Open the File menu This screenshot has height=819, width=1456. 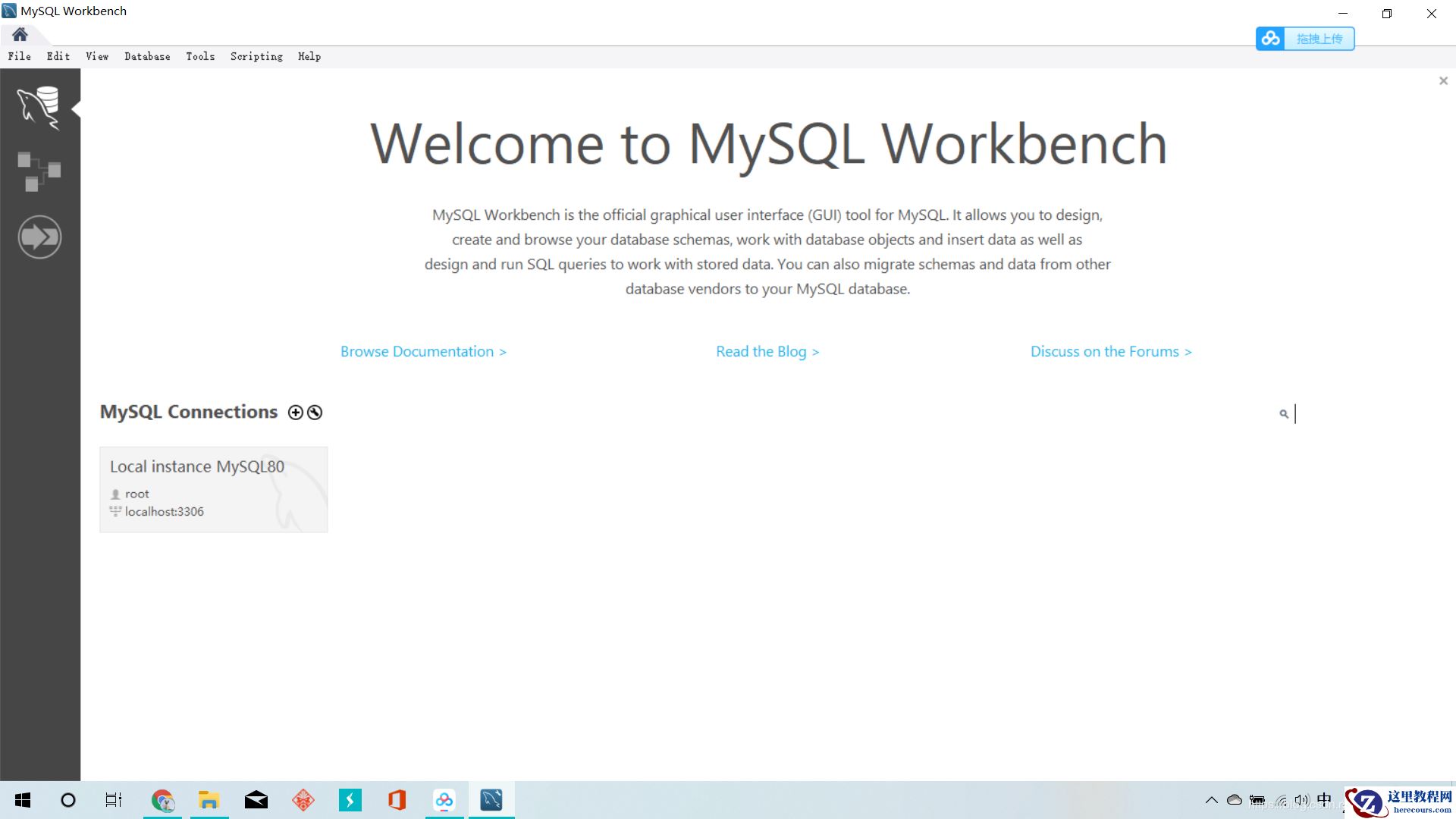20,56
